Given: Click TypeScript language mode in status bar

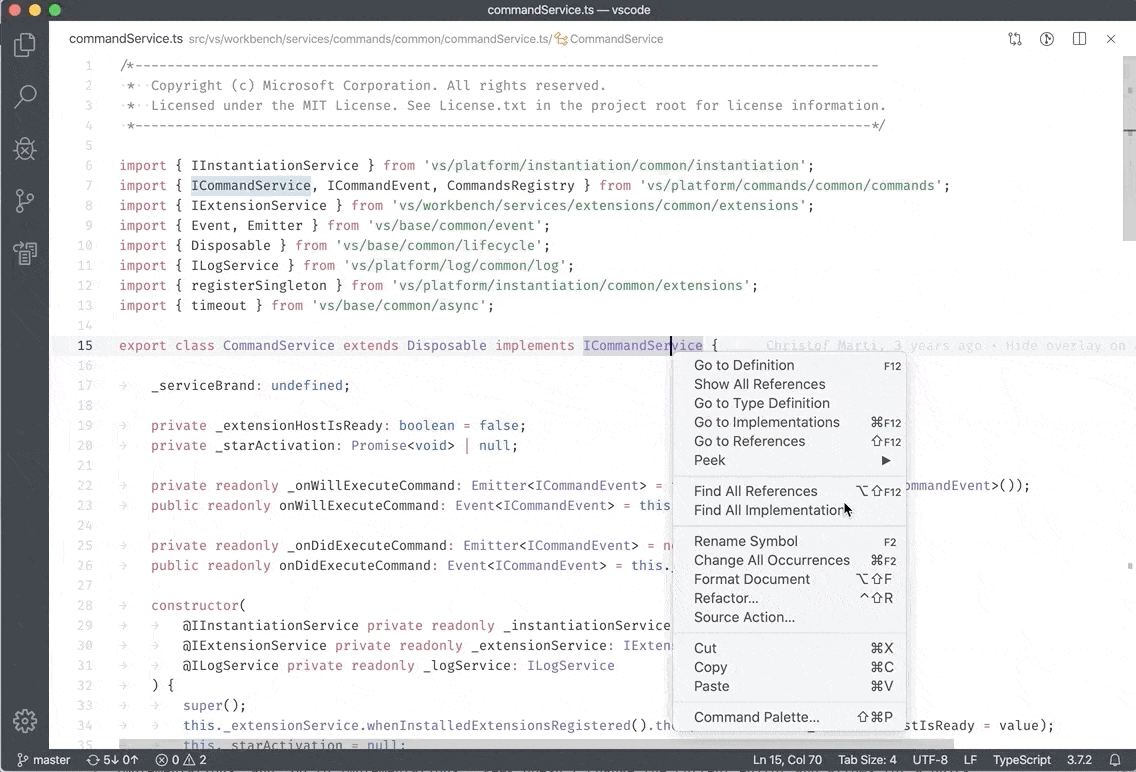Looking at the screenshot, I should pos(1021,760).
